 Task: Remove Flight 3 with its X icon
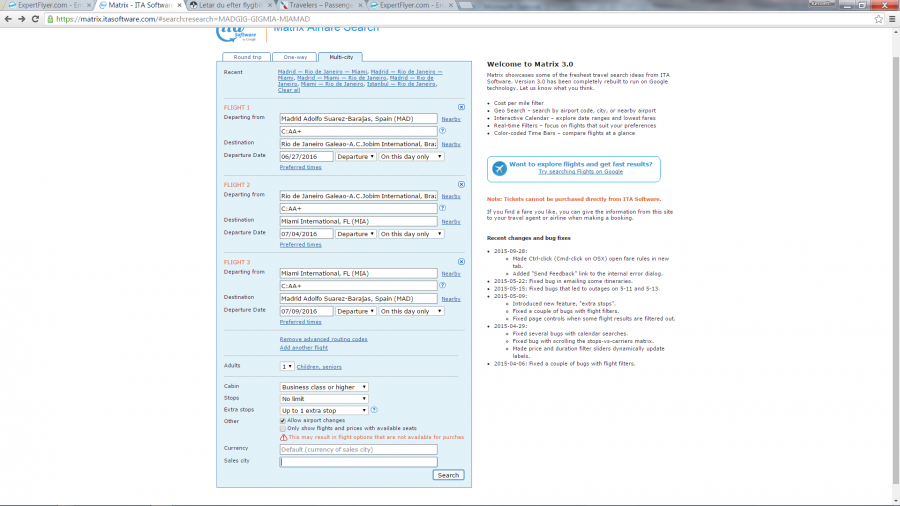(x=461, y=262)
